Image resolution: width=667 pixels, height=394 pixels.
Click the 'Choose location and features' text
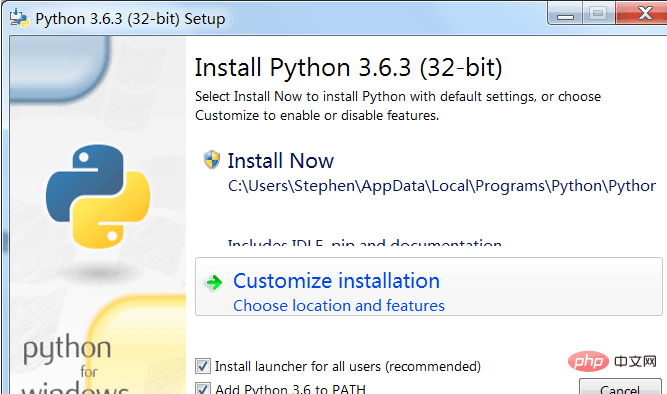tap(339, 305)
